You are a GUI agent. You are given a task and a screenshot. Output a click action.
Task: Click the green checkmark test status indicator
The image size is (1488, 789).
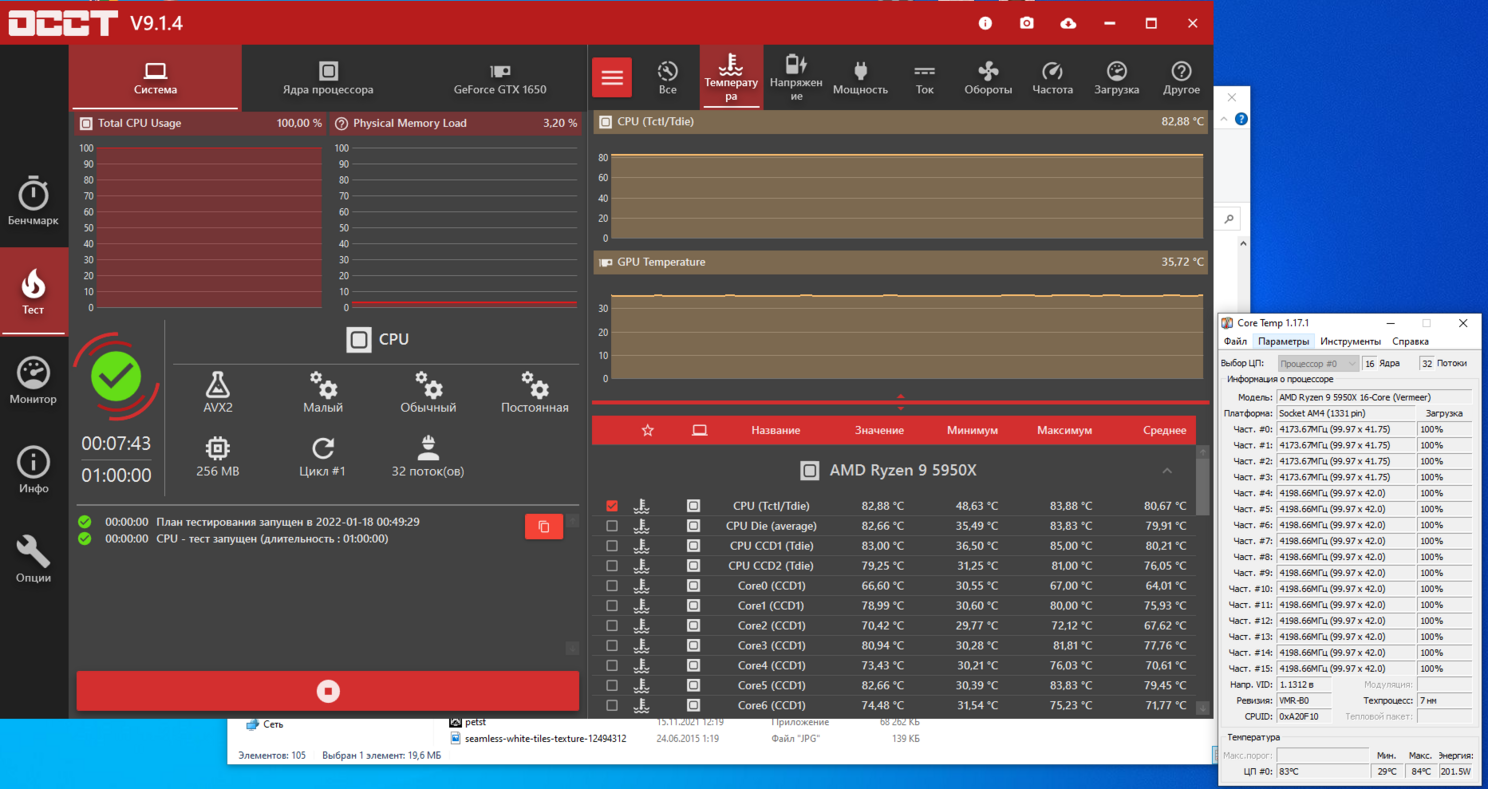click(116, 377)
